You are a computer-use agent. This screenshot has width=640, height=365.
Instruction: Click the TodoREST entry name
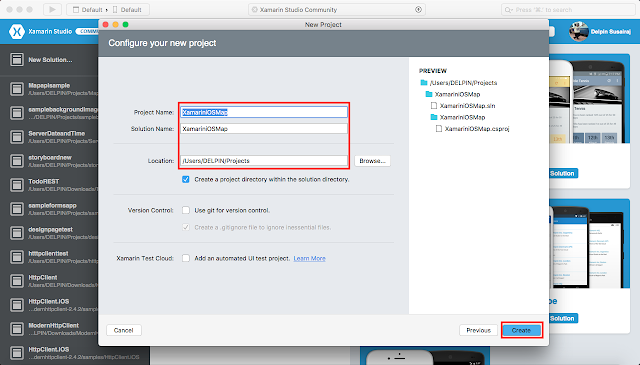tap(44, 181)
